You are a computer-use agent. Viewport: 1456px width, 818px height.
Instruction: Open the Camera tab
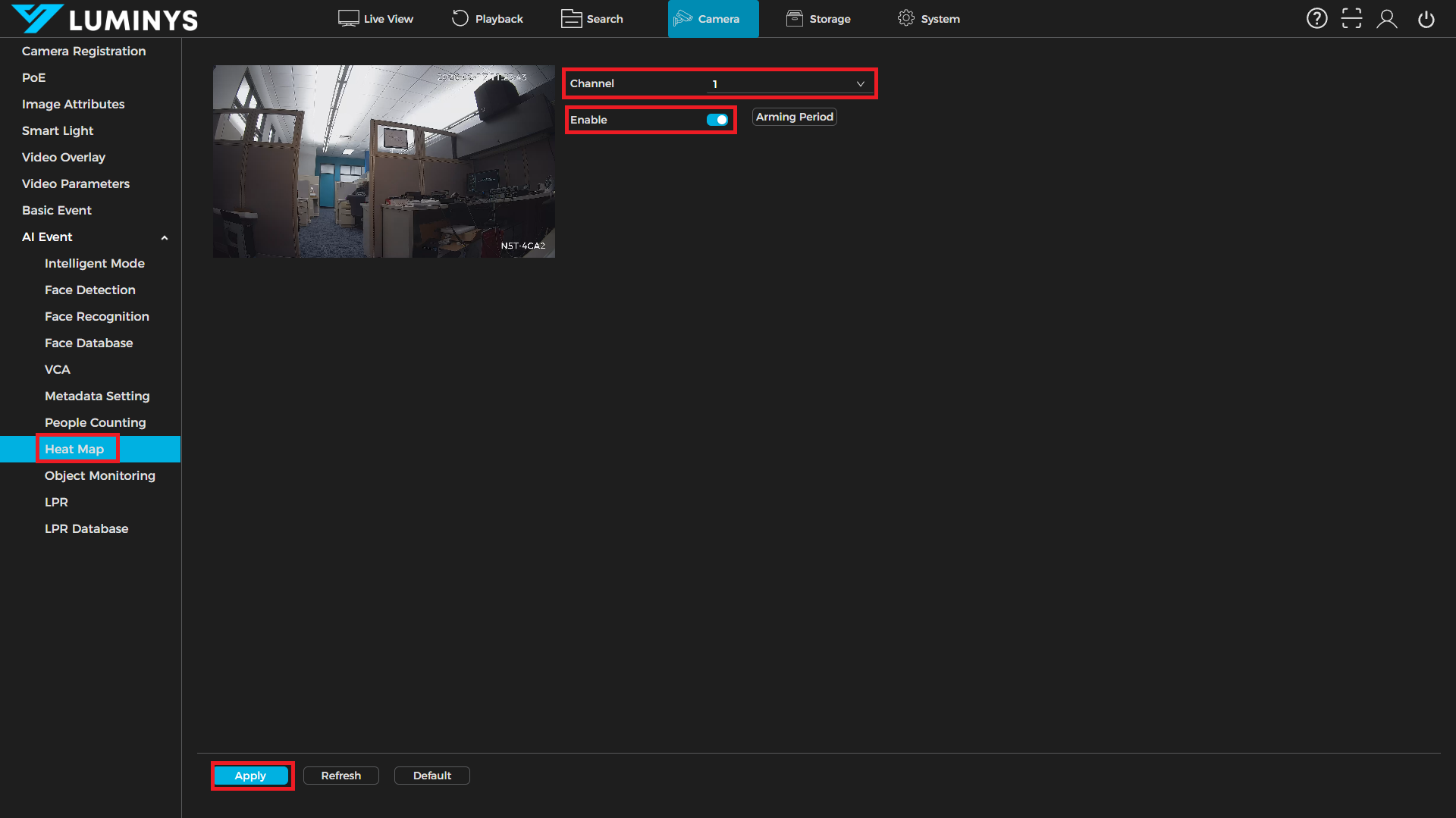713,18
